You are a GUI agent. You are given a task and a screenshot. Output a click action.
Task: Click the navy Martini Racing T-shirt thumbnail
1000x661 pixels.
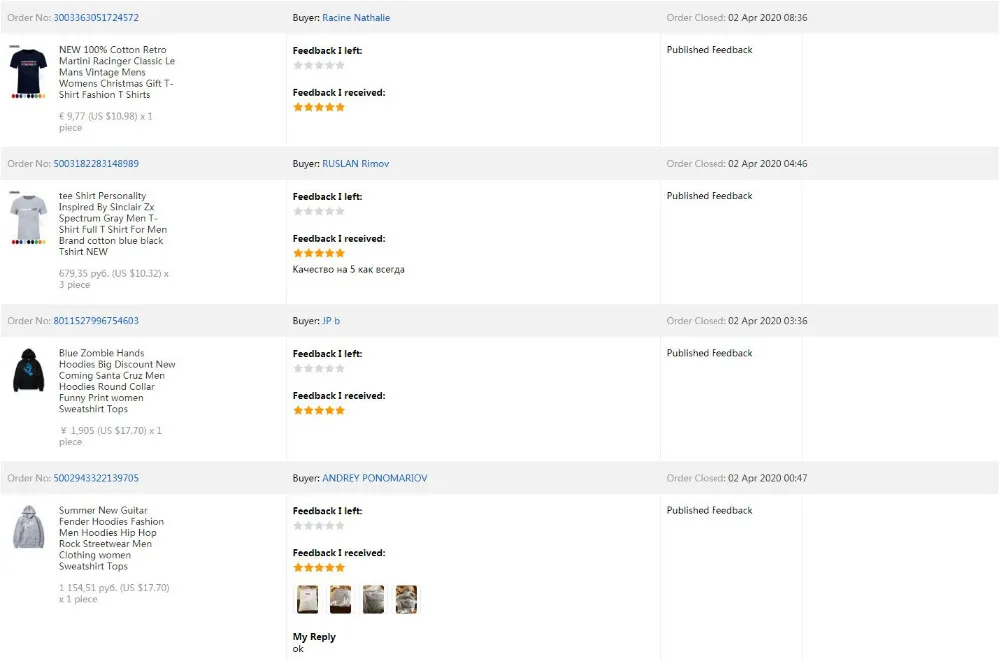[28, 72]
